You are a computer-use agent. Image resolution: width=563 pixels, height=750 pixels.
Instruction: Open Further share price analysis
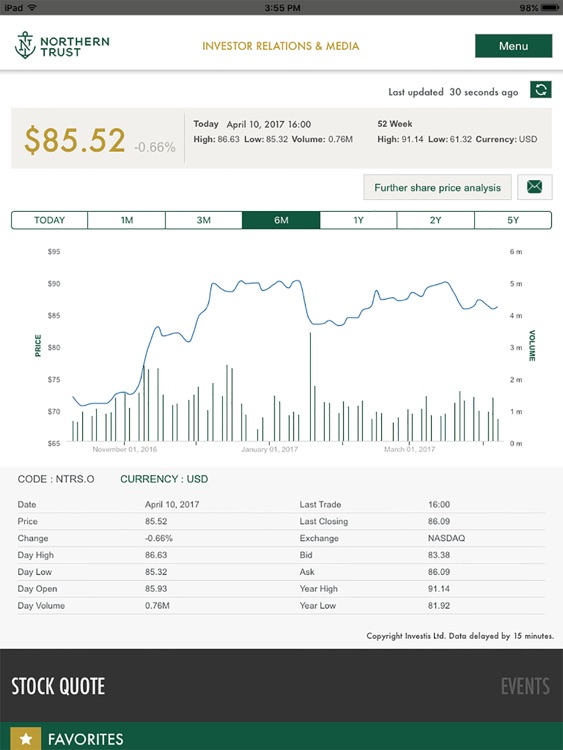click(437, 188)
